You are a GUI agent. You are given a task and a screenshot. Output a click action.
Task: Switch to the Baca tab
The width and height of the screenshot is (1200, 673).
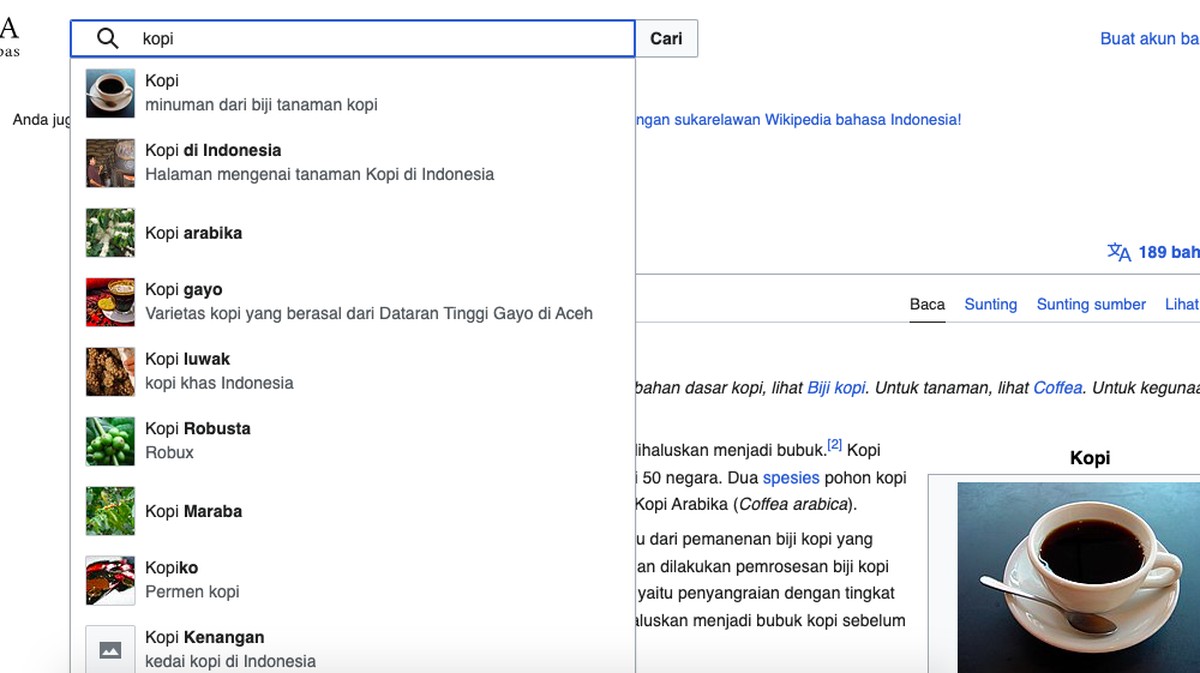point(927,304)
